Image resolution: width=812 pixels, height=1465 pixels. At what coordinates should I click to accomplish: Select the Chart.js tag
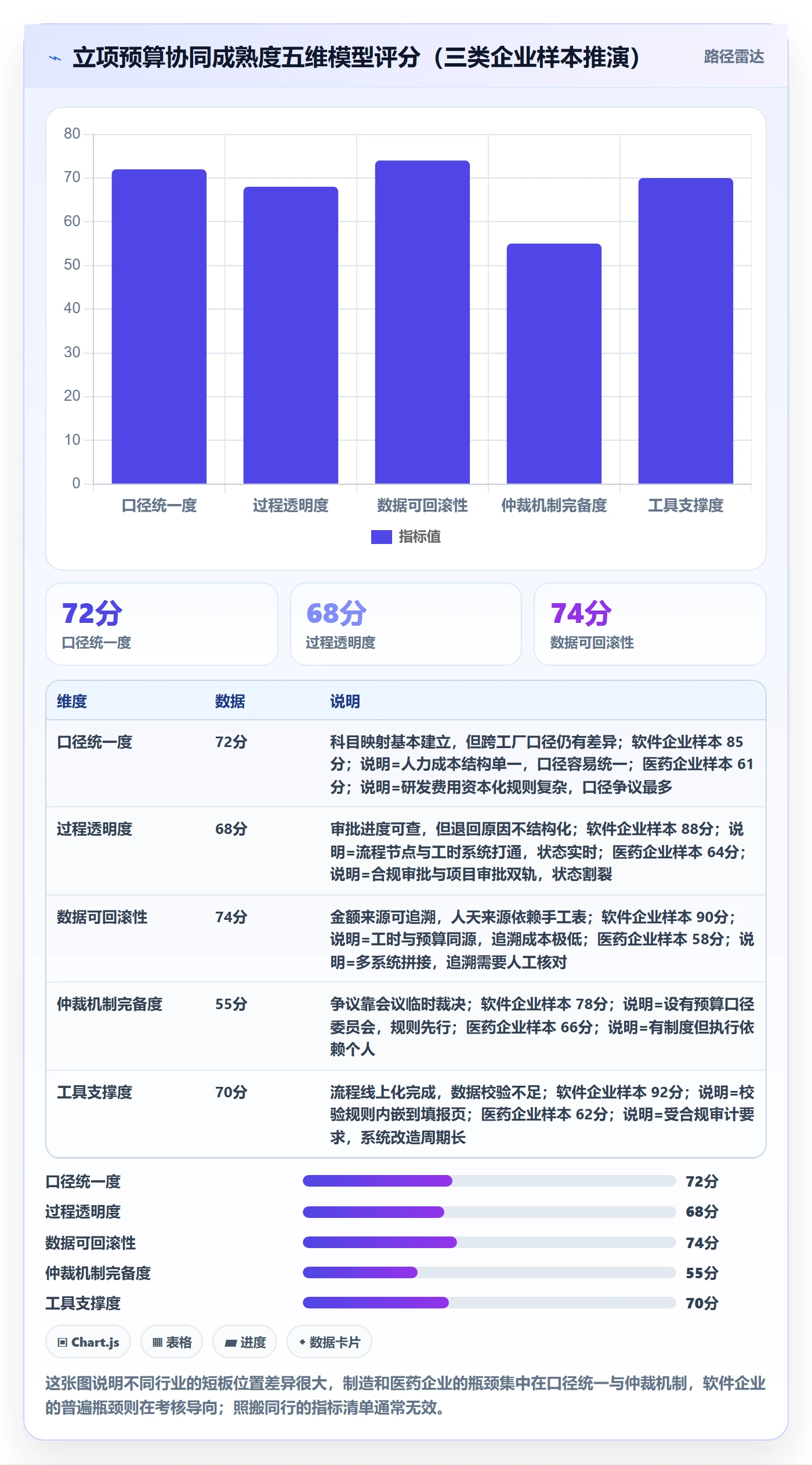point(88,1342)
